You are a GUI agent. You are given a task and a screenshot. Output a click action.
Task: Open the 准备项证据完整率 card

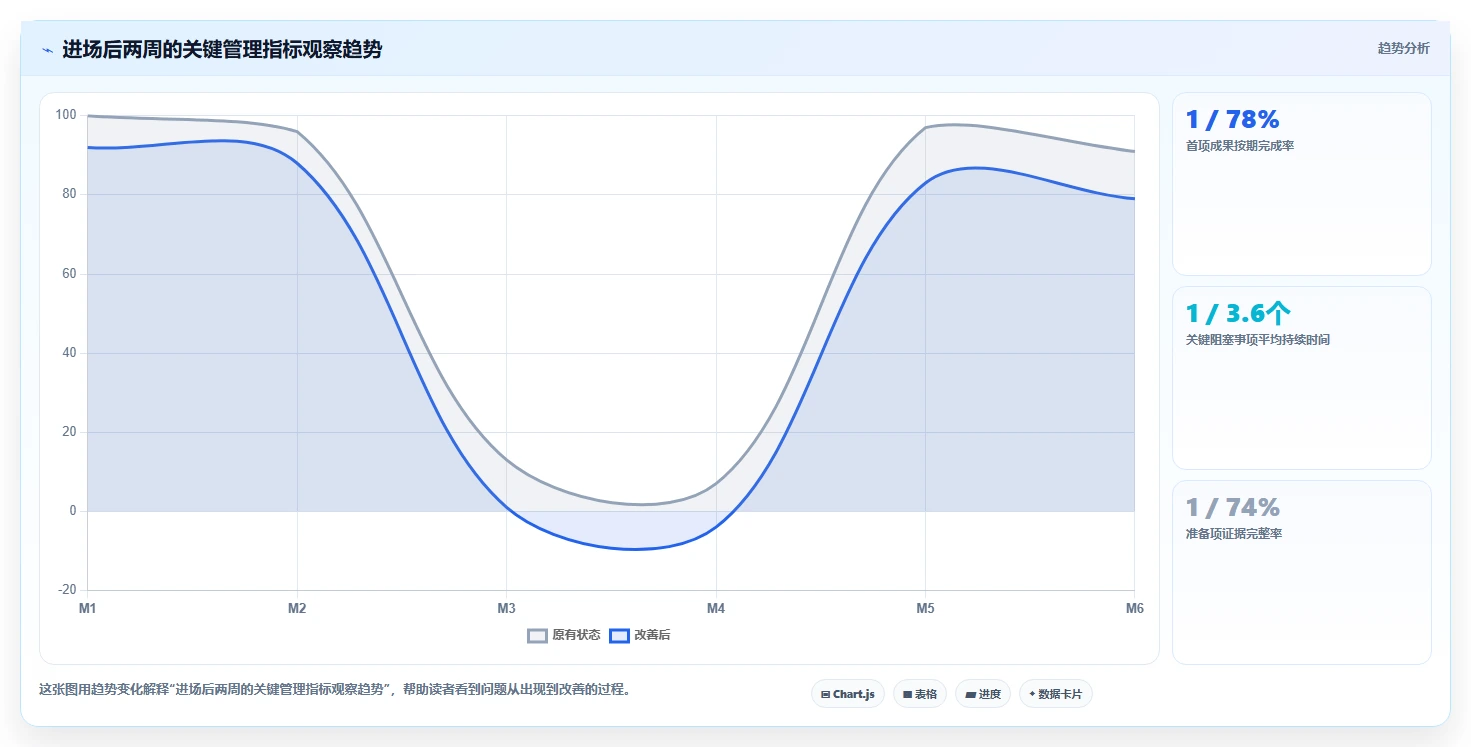coord(1302,572)
